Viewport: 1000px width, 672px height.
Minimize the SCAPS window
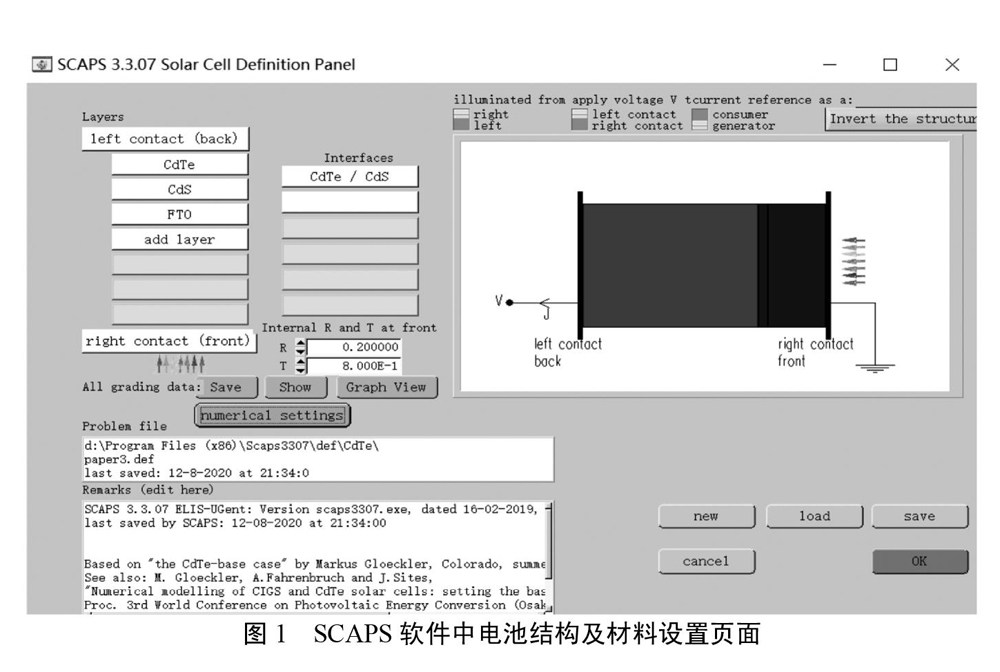[830, 64]
